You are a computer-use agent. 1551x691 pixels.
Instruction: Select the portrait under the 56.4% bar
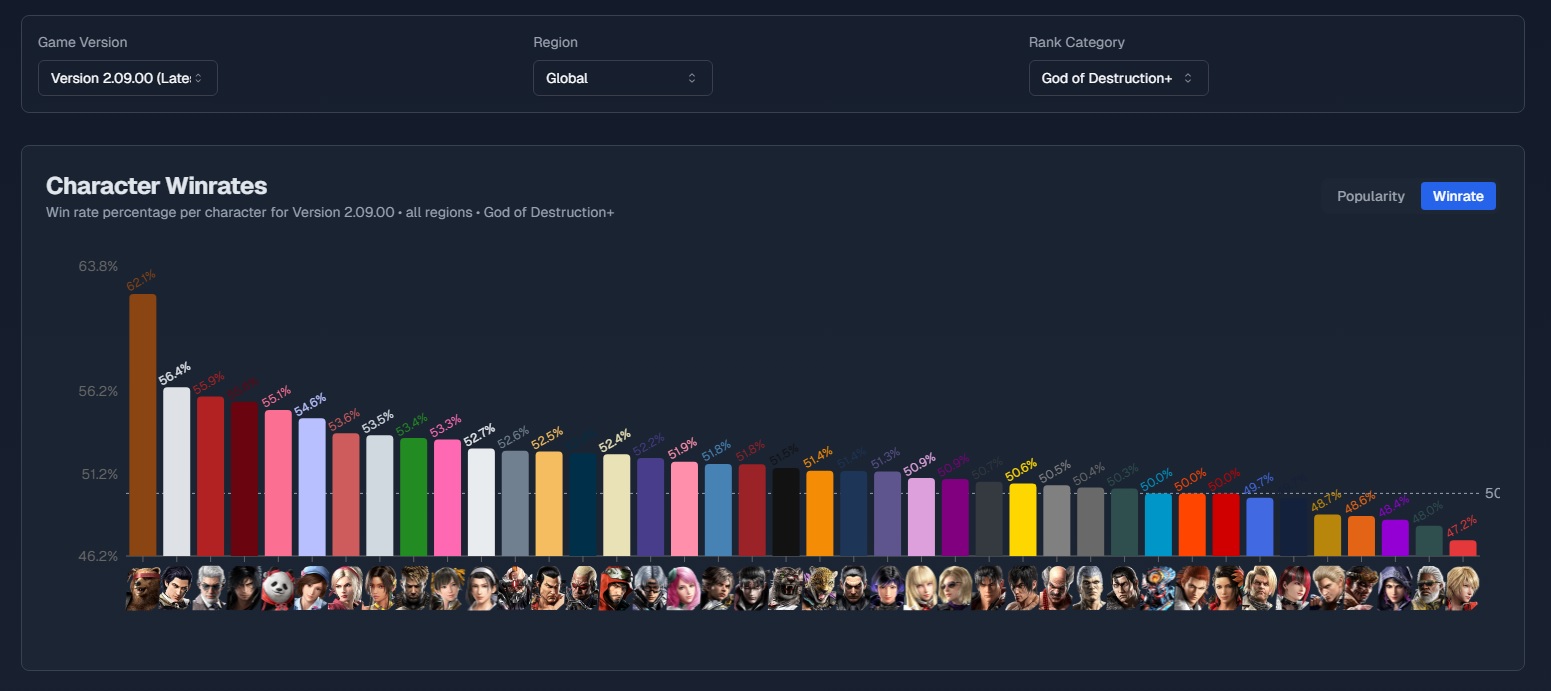[x=177, y=588]
